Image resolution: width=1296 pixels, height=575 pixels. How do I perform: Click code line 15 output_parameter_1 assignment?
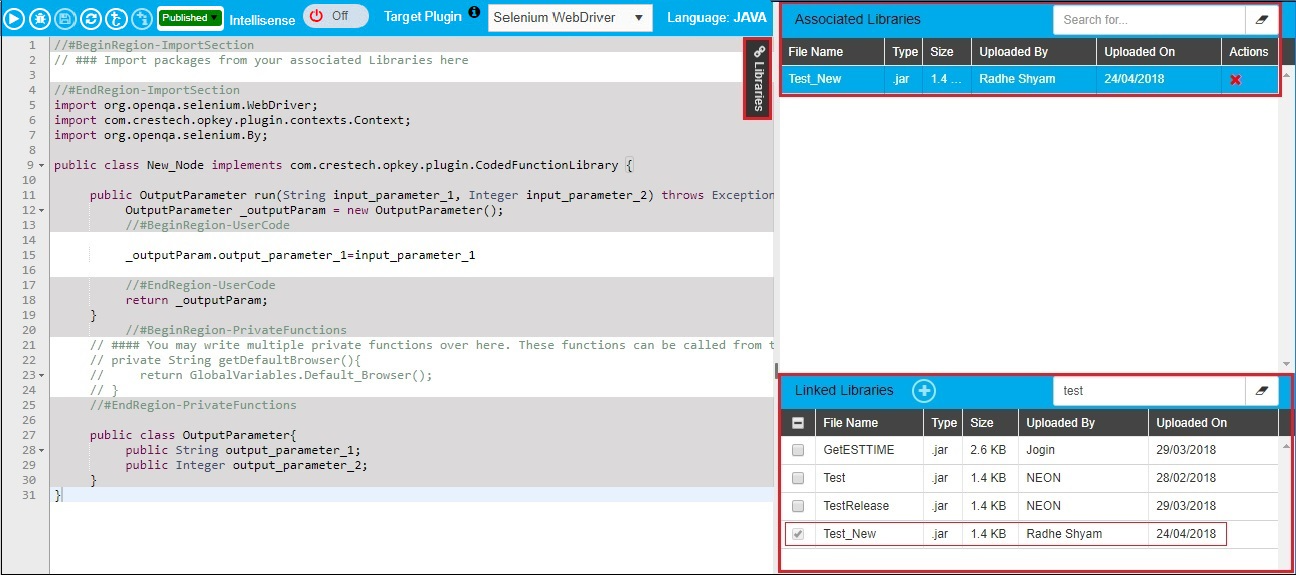coord(300,255)
